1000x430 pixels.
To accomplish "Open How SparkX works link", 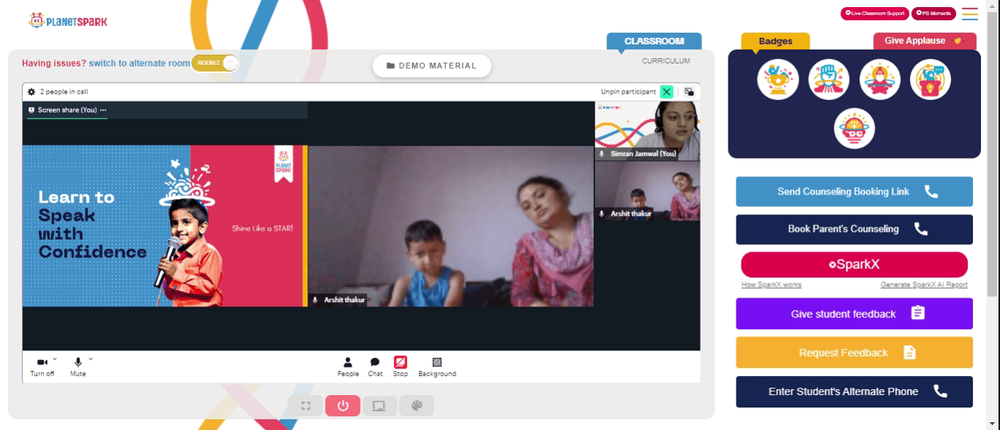I will point(771,285).
